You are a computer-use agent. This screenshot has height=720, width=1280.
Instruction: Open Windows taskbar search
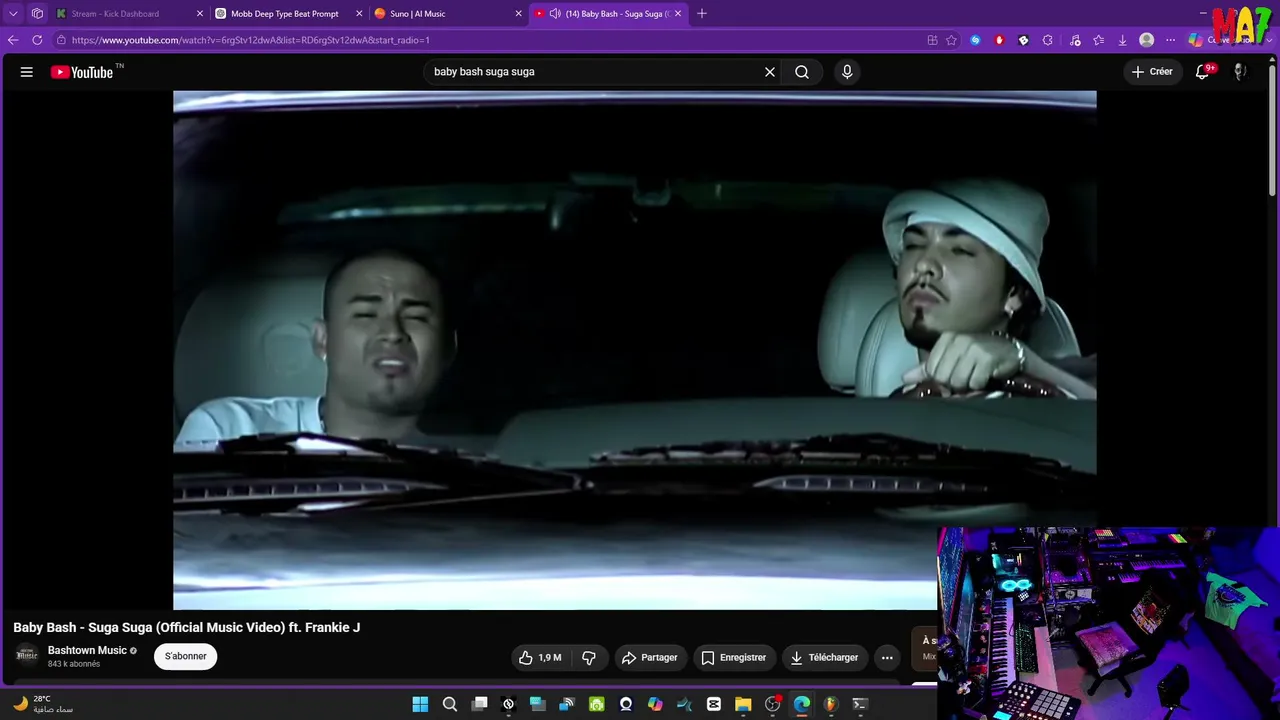coord(450,704)
